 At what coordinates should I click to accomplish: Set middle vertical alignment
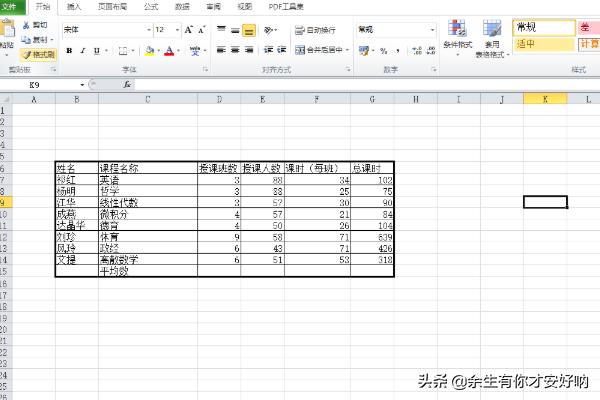click(x=235, y=30)
